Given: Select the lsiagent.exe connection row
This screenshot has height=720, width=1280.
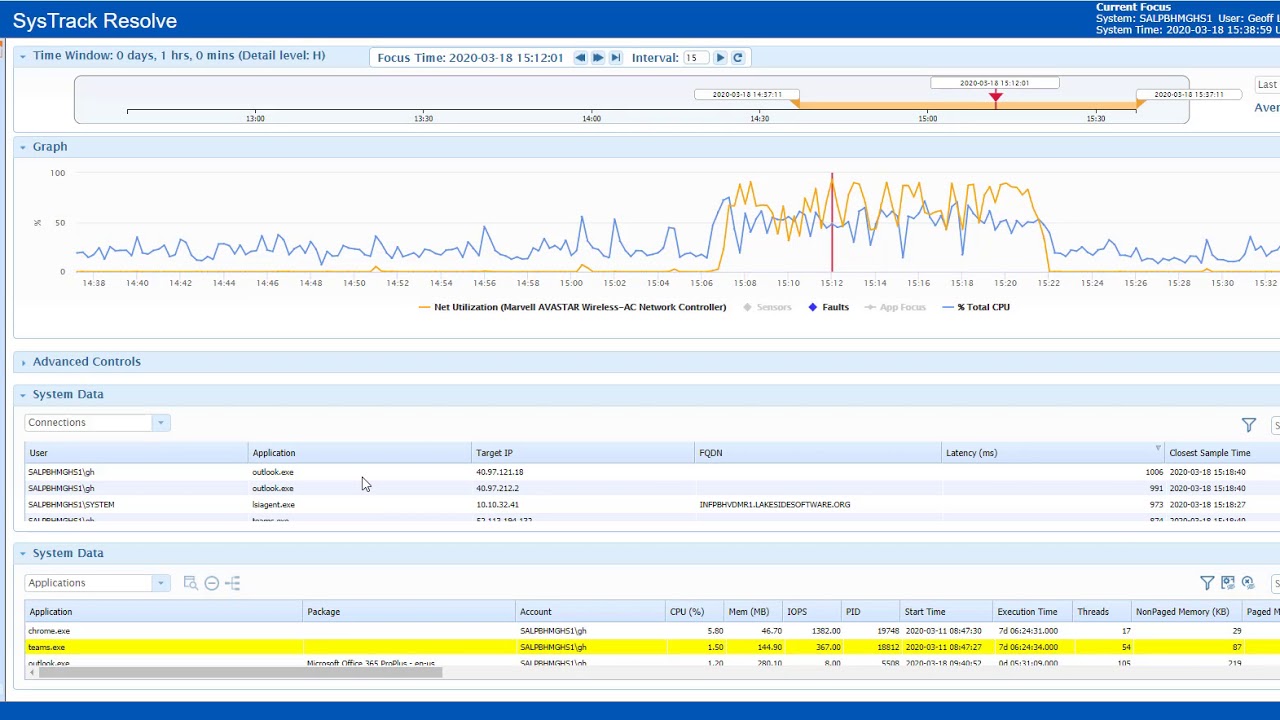Looking at the screenshot, I should tap(652, 505).
